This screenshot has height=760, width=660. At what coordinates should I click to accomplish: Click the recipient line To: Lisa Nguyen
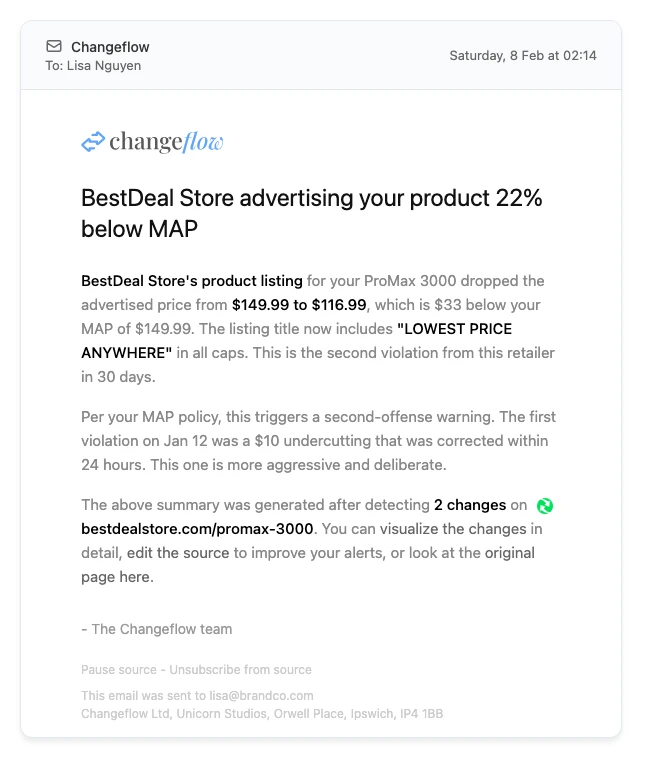tap(93, 66)
